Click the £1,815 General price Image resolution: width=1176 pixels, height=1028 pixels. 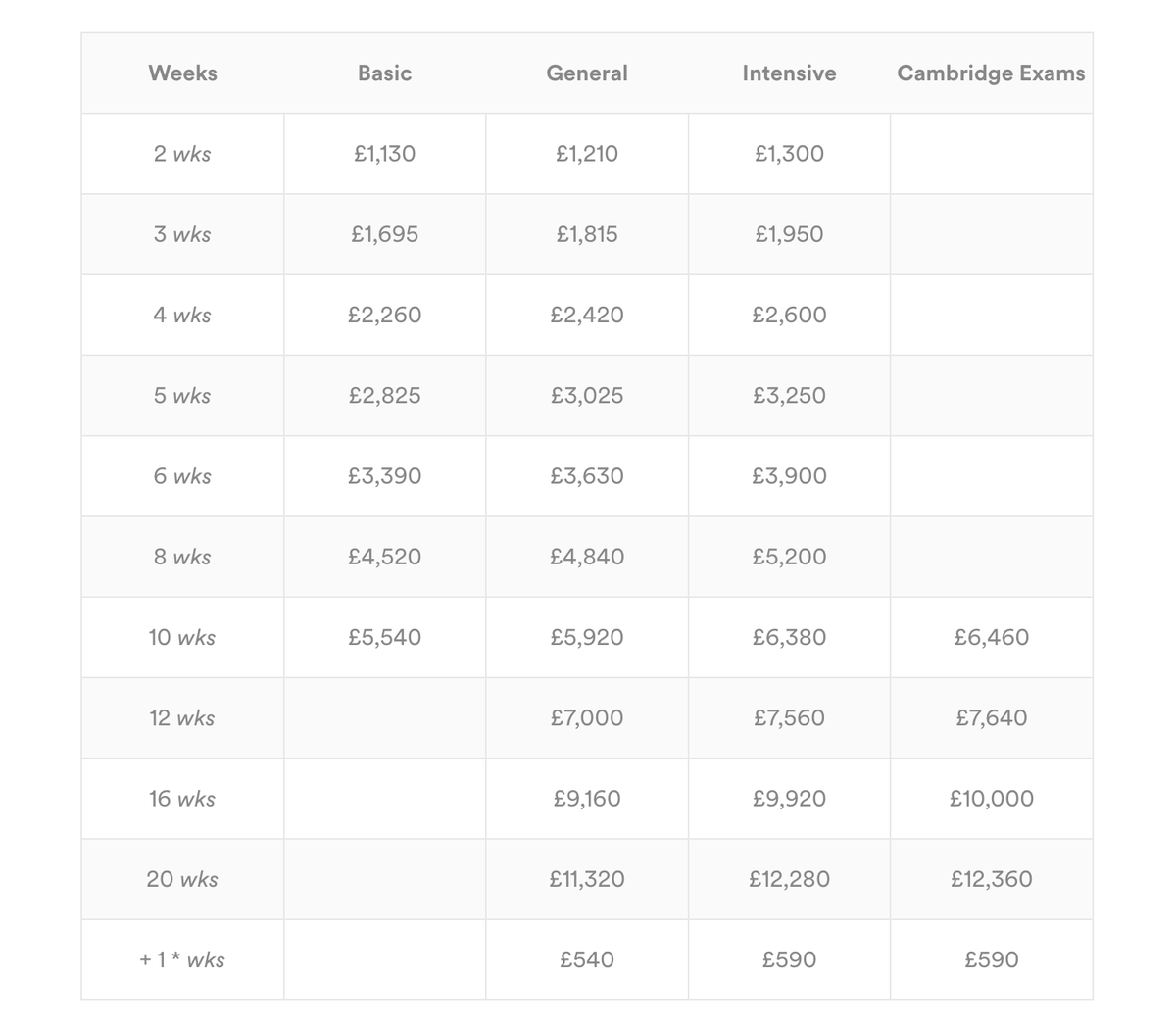point(587,234)
